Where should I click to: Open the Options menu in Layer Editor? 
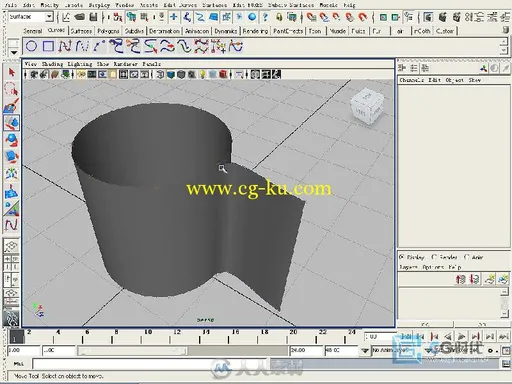[433, 267]
